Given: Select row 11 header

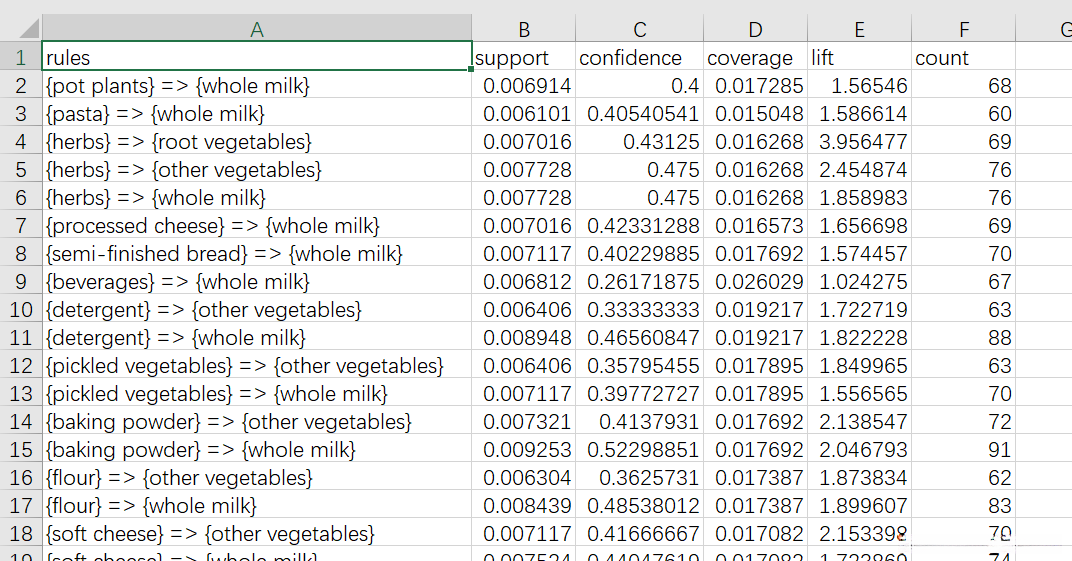Looking at the screenshot, I should click(x=20, y=338).
